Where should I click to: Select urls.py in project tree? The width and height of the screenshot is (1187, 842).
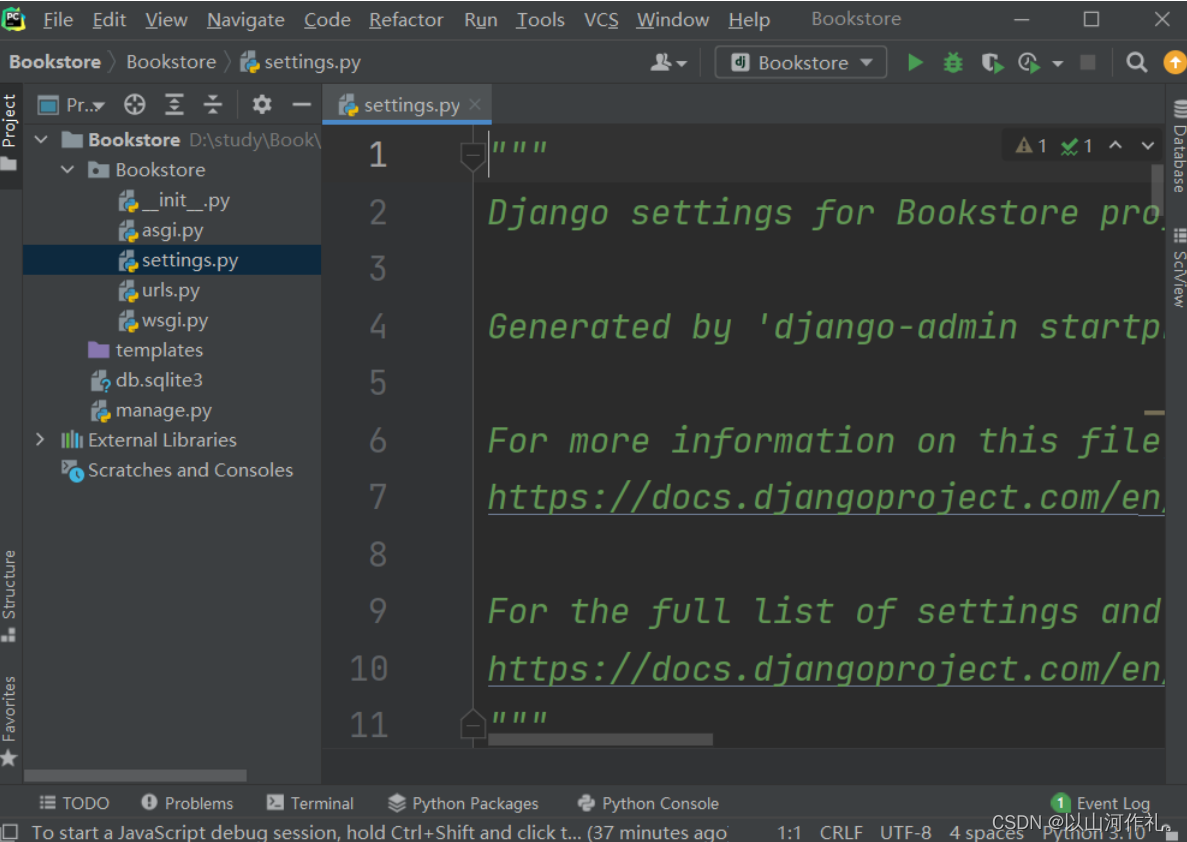pos(170,291)
